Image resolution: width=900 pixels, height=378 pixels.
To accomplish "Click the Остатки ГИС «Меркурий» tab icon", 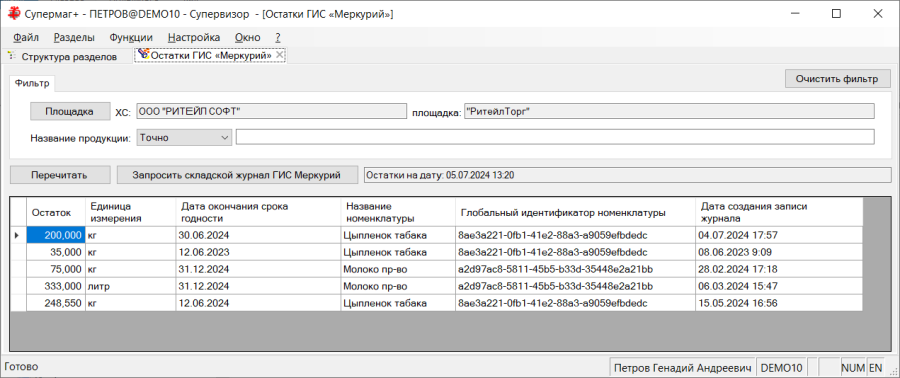I will coord(143,55).
